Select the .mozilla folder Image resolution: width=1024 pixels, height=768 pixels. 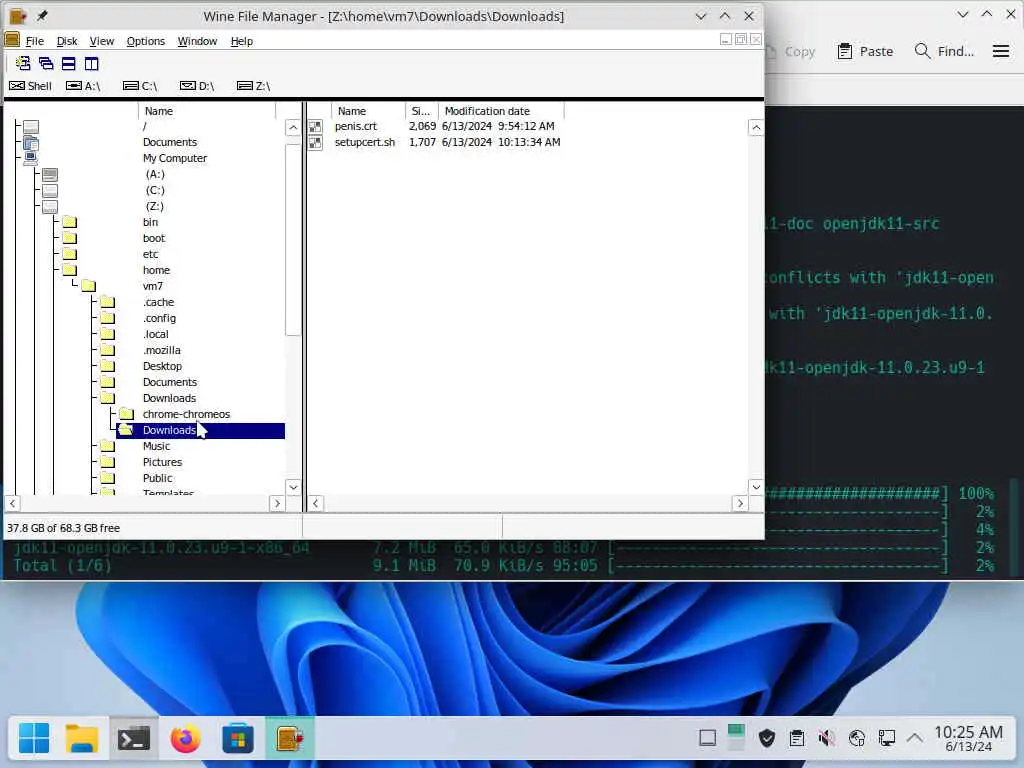[x=161, y=350]
